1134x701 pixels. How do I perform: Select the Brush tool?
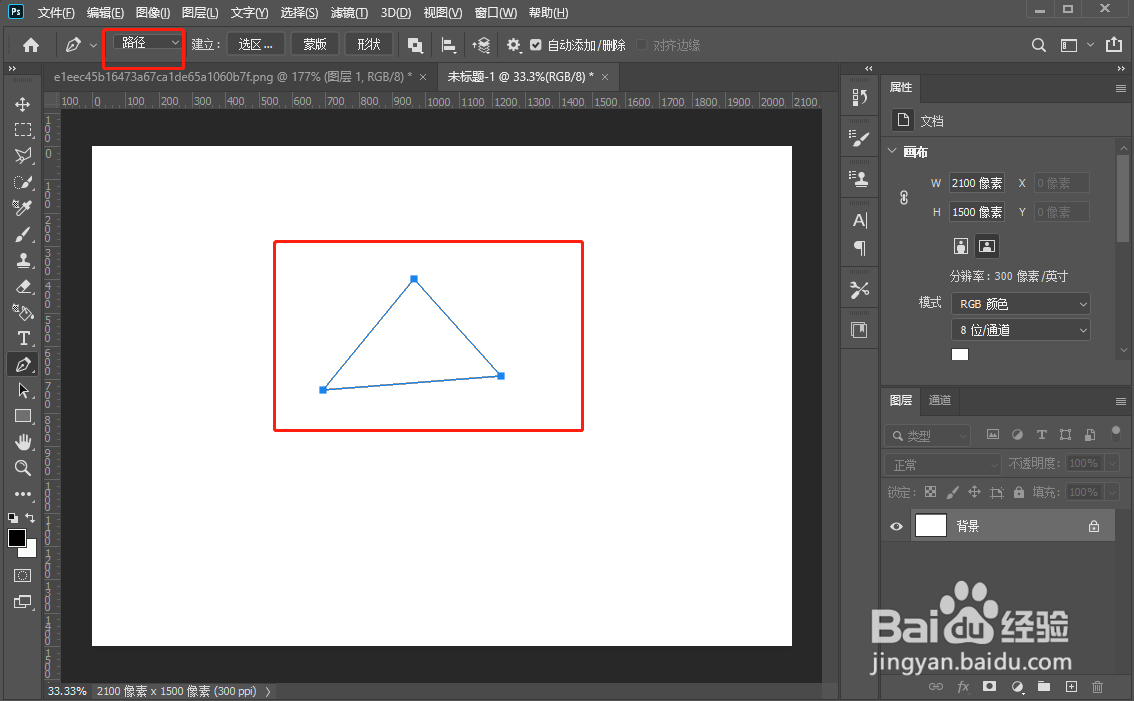coord(22,234)
